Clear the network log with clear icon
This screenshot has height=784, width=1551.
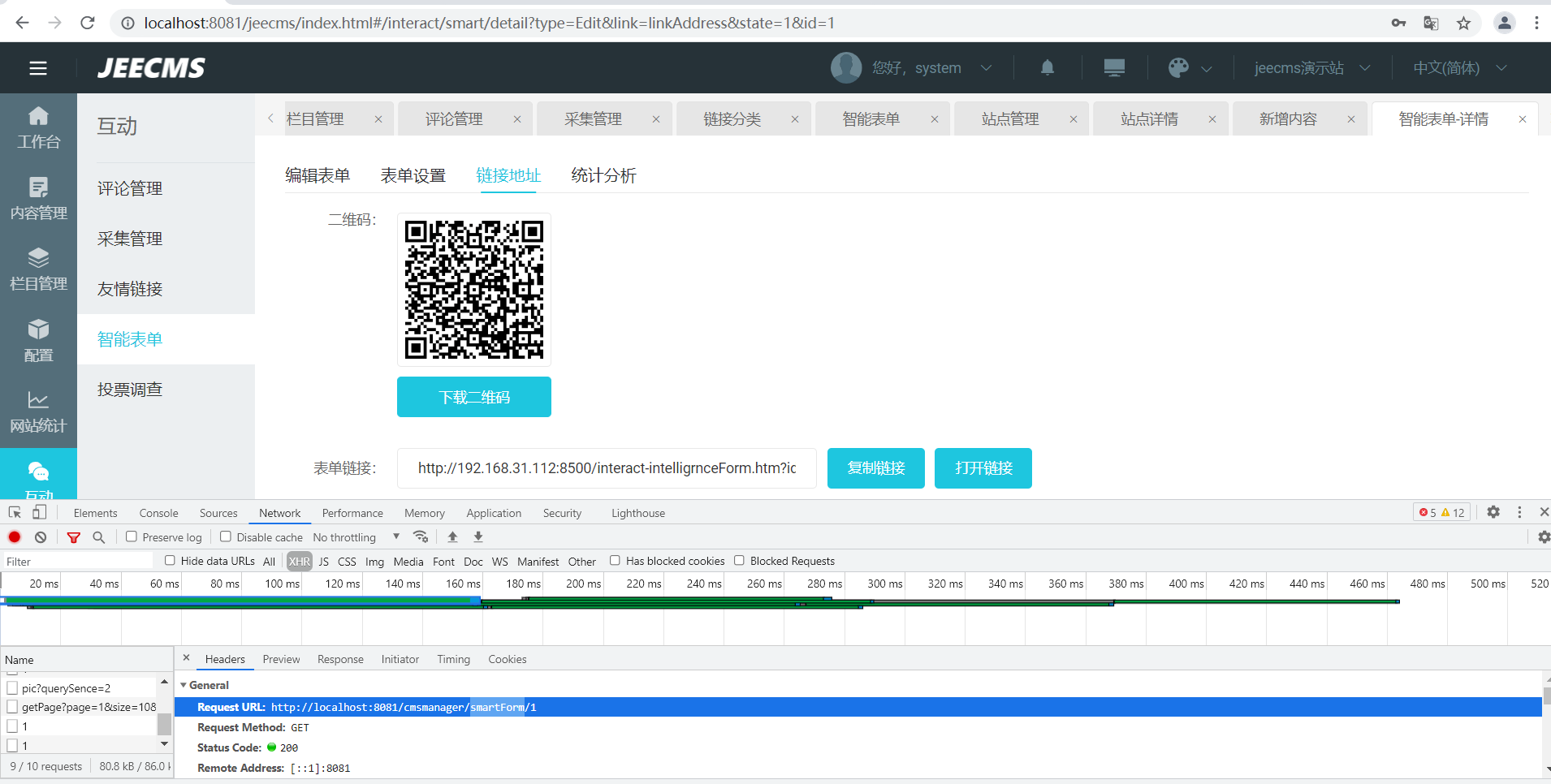(41, 537)
